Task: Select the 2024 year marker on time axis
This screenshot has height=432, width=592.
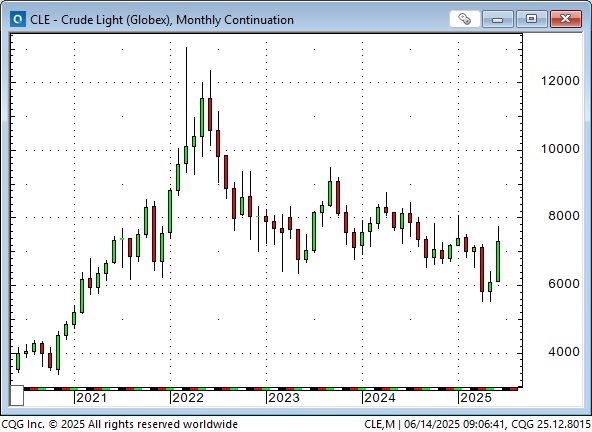Action: click(x=379, y=398)
